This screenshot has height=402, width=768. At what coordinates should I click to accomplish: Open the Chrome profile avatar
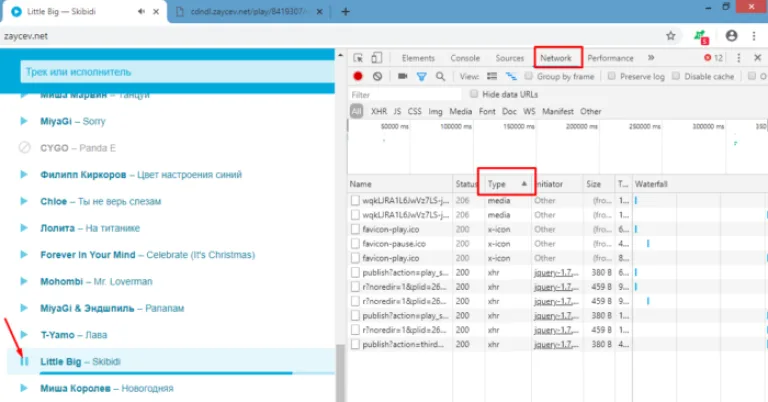[731, 36]
